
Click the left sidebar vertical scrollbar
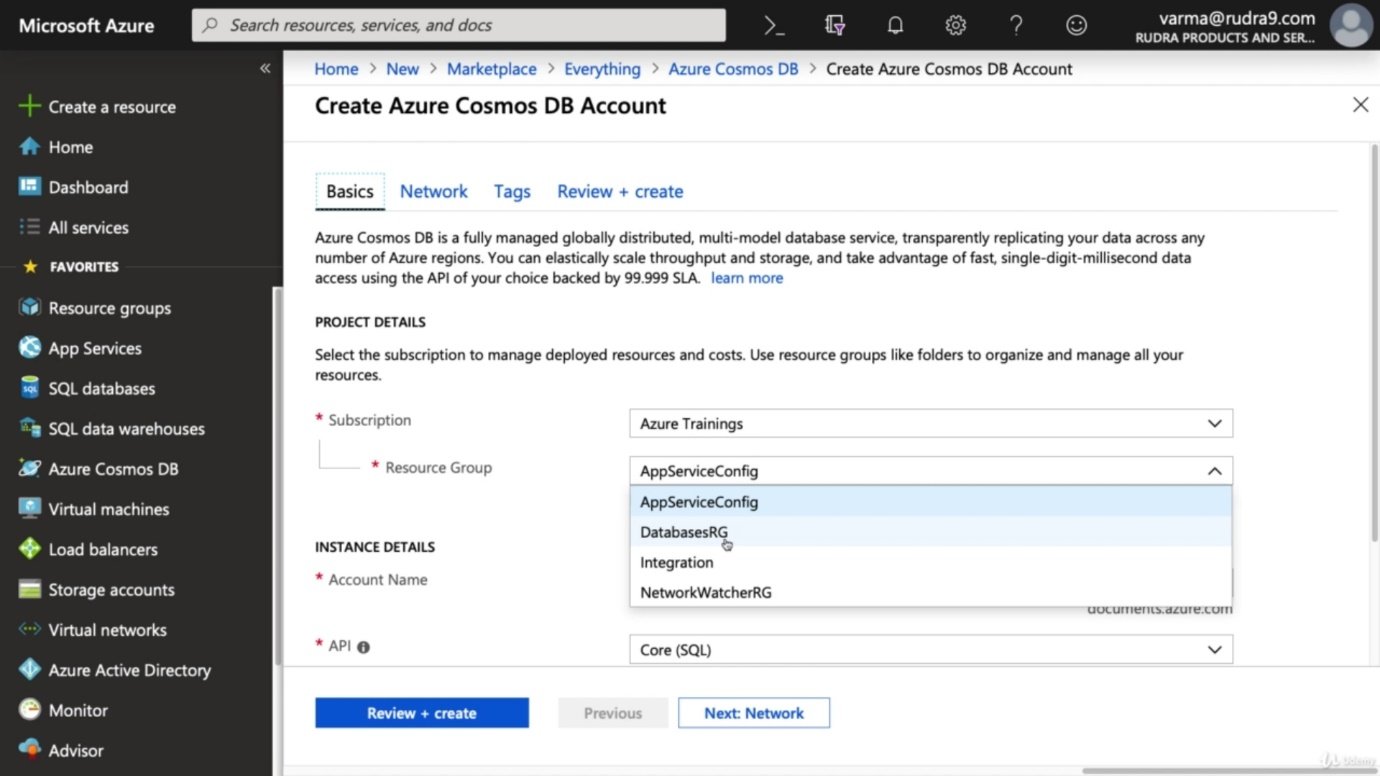coord(277,475)
